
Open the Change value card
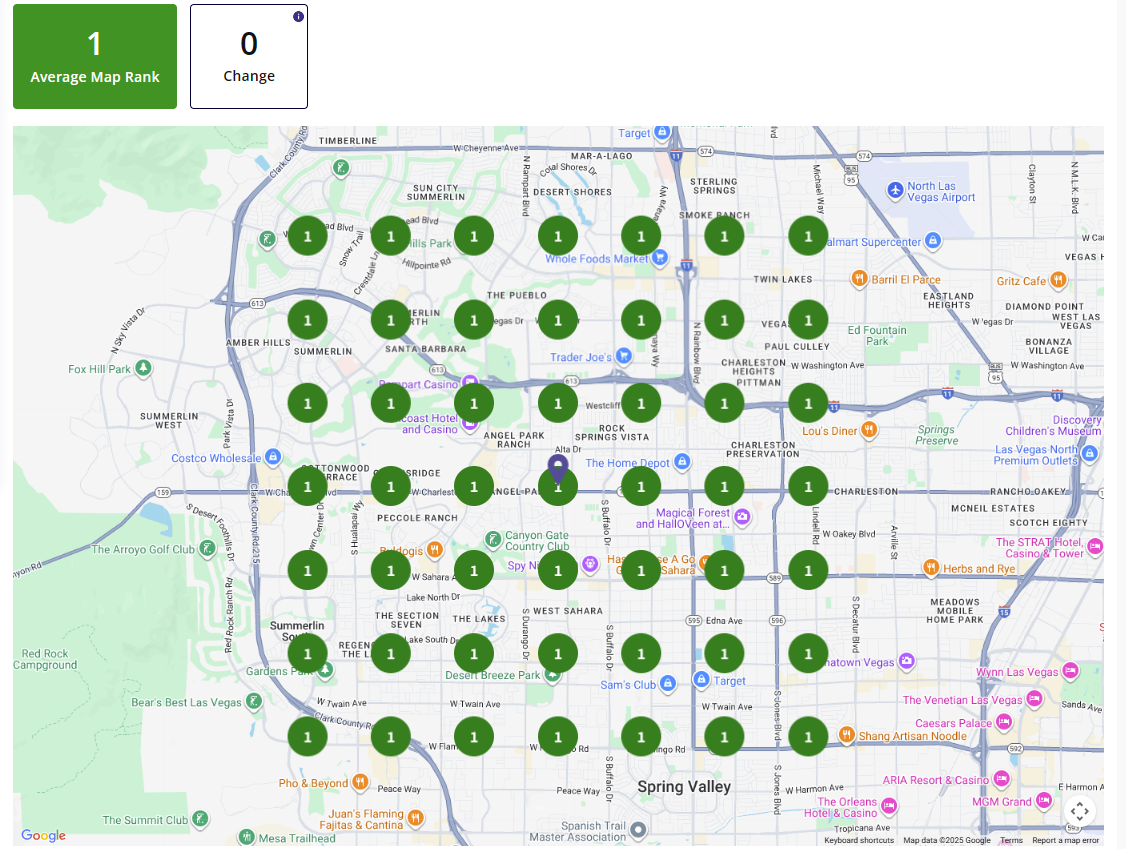coord(249,57)
